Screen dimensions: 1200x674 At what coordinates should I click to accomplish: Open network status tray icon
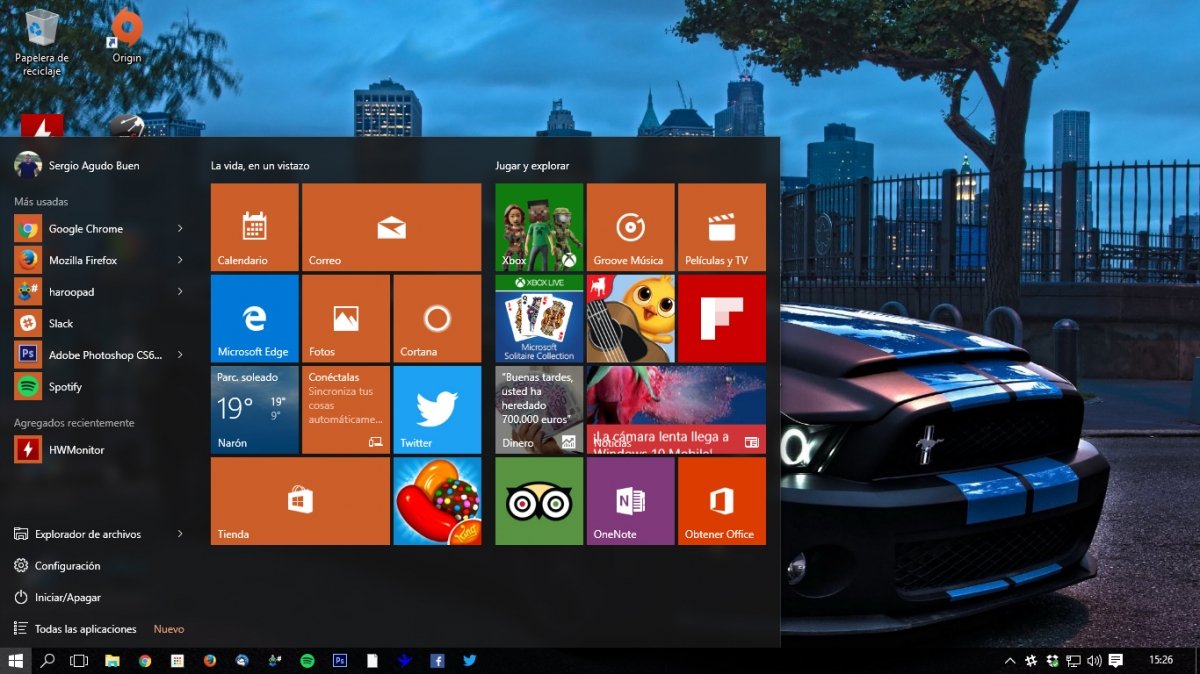1073,661
